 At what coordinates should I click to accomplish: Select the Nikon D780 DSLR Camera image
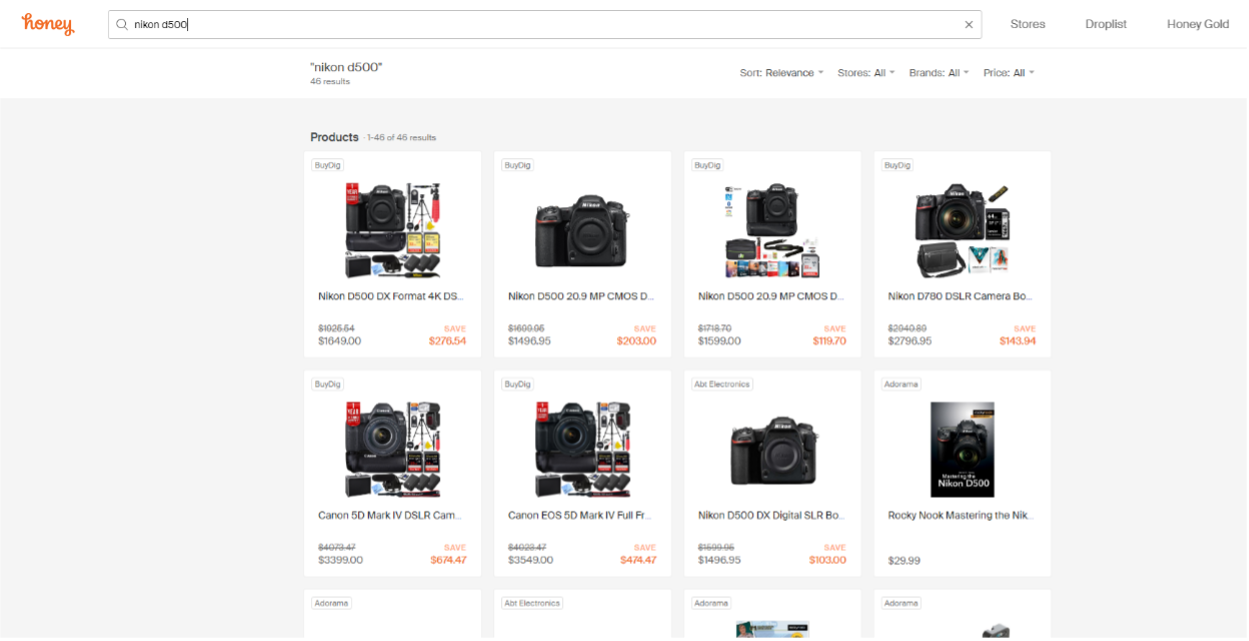tap(962, 230)
